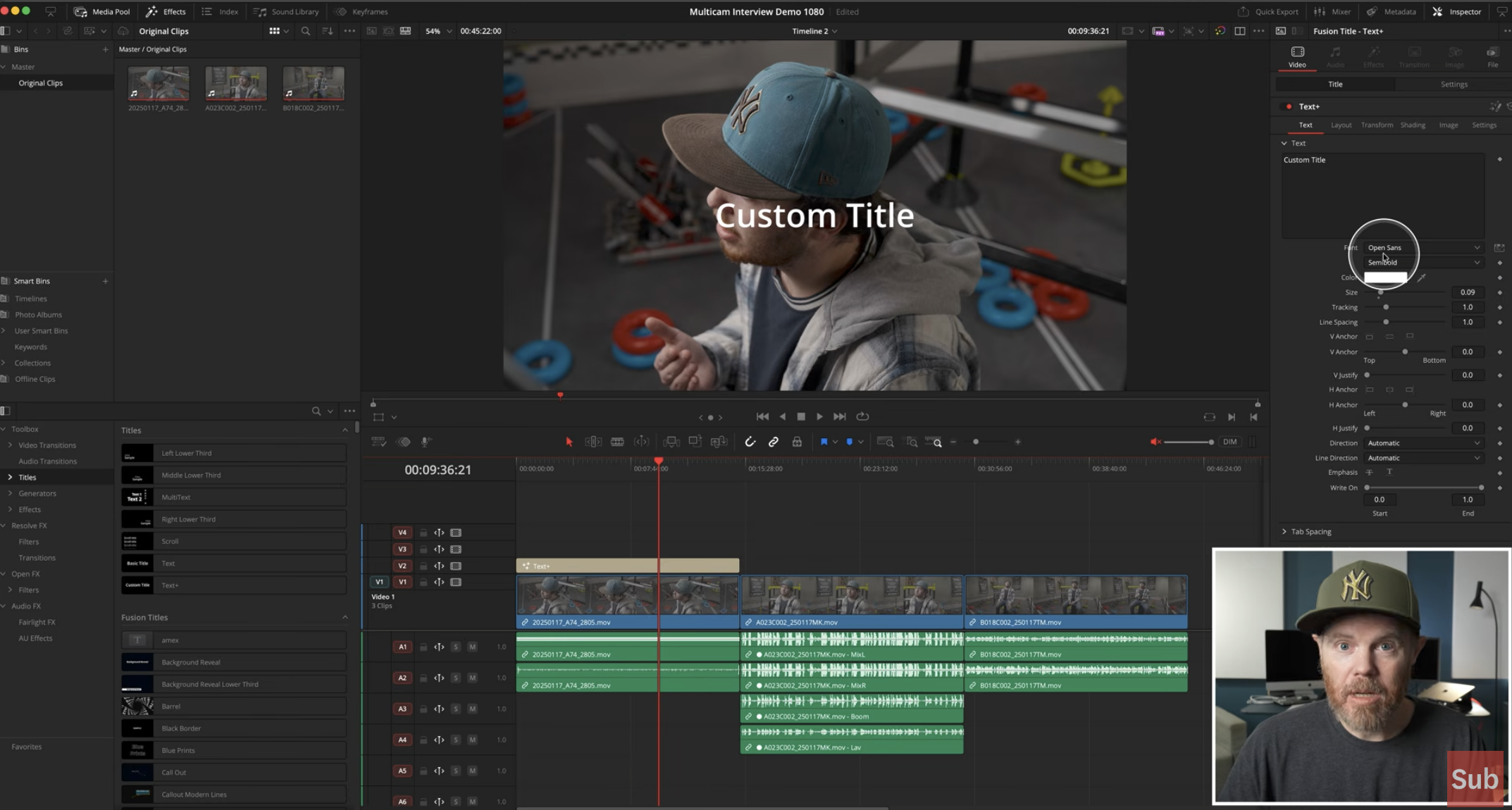
Task: Click the red muted speaker icon
Action: click(x=1155, y=442)
